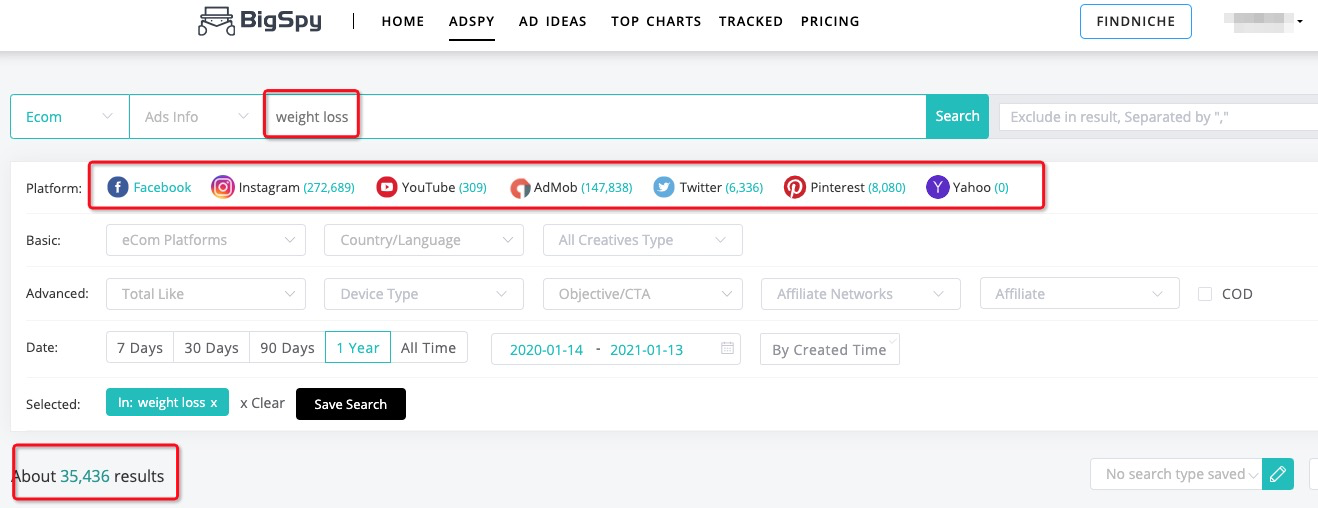Select the YouTube platform icon
1318x508 pixels.
point(386,187)
